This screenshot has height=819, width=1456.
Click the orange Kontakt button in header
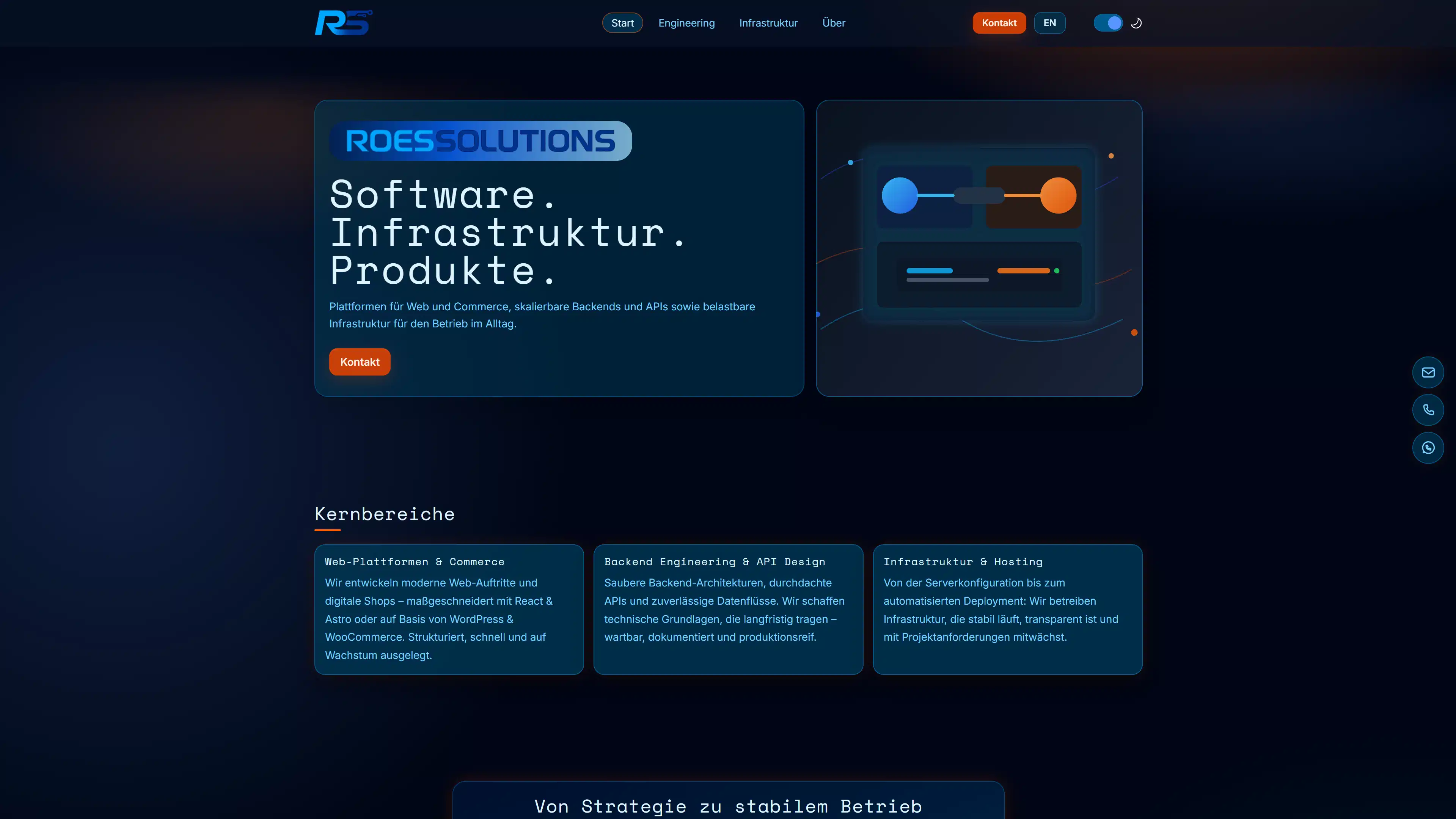999,23
